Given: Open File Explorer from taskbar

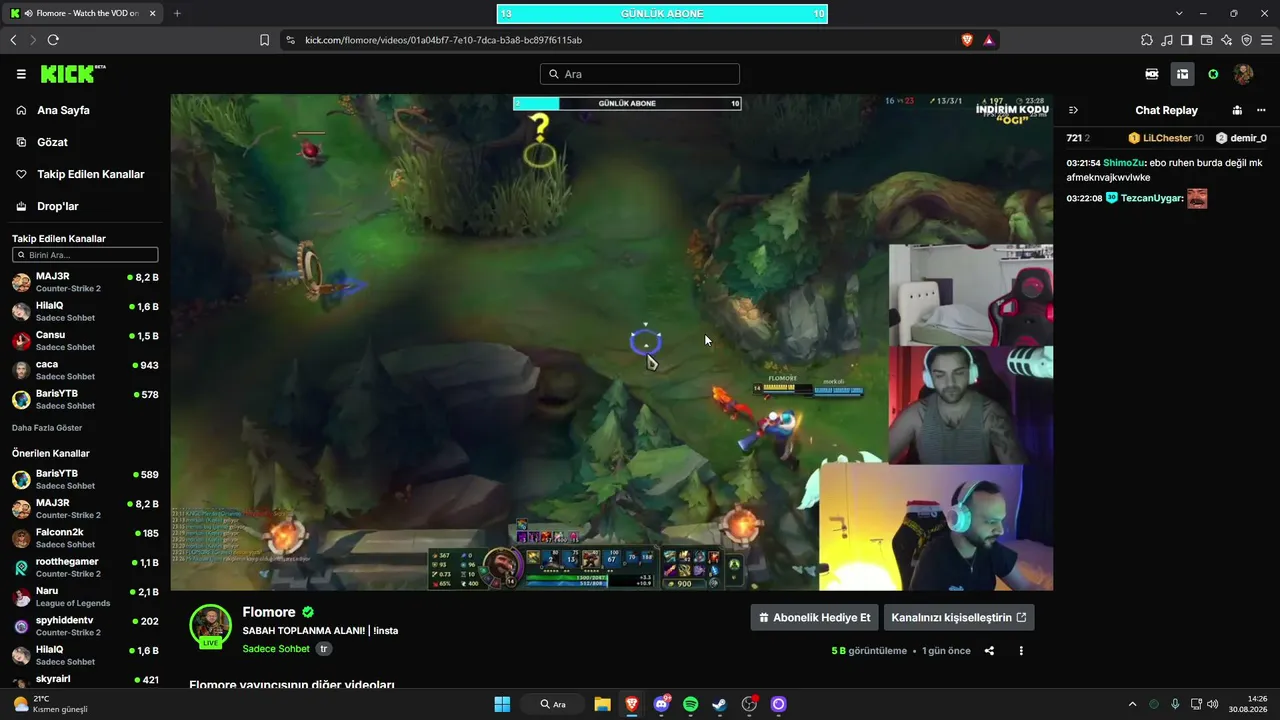Looking at the screenshot, I should click(x=602, y=704).
